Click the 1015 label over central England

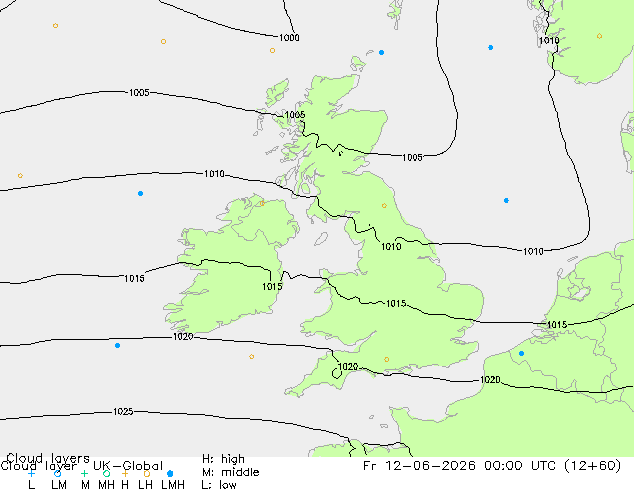396,303
